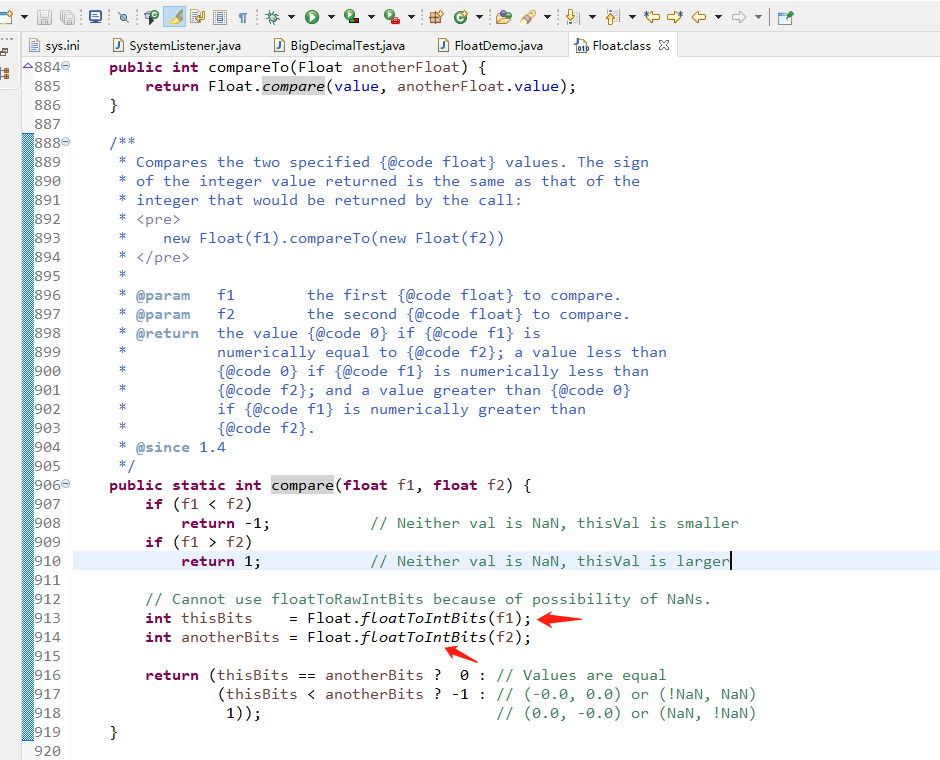Viewport: 940px width, 760px height.
Task: Click the Next Annotation down-arrow icon
Action: [573, 17]
